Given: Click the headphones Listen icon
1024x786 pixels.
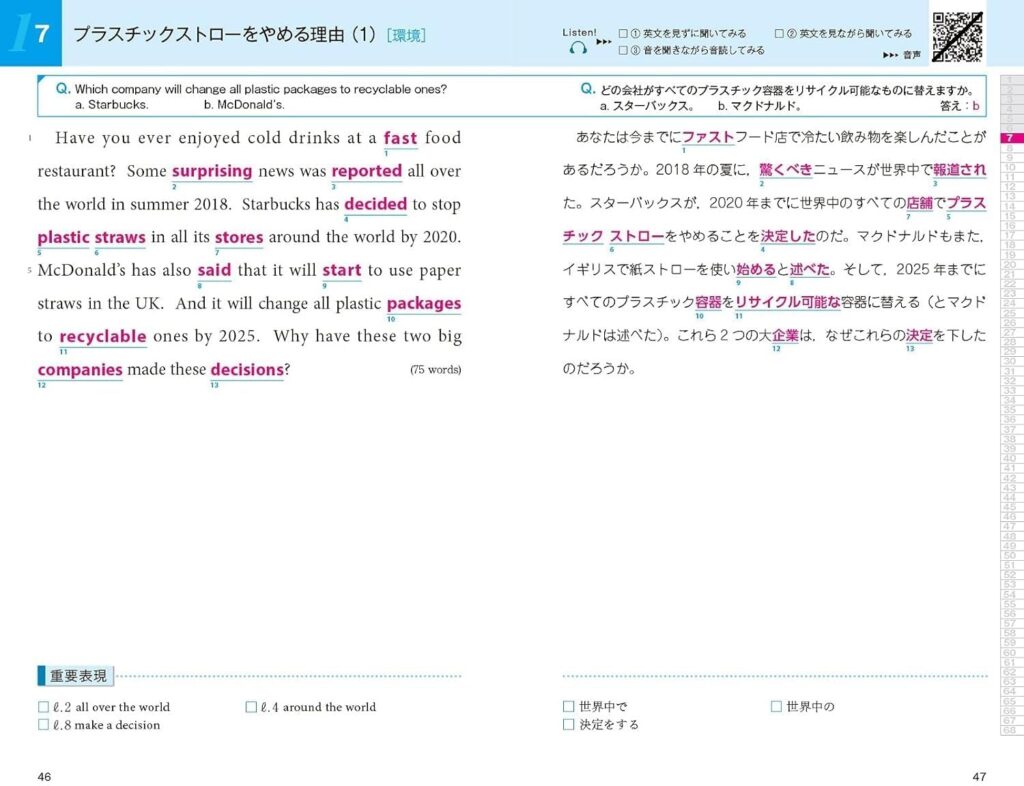Looking at the screenshot, I should [x=578, y=48].
